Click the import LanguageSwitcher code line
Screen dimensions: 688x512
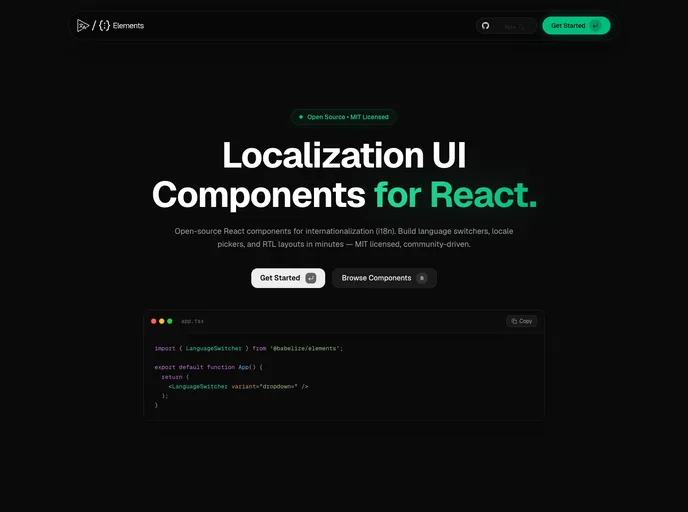tap(249, 348)
